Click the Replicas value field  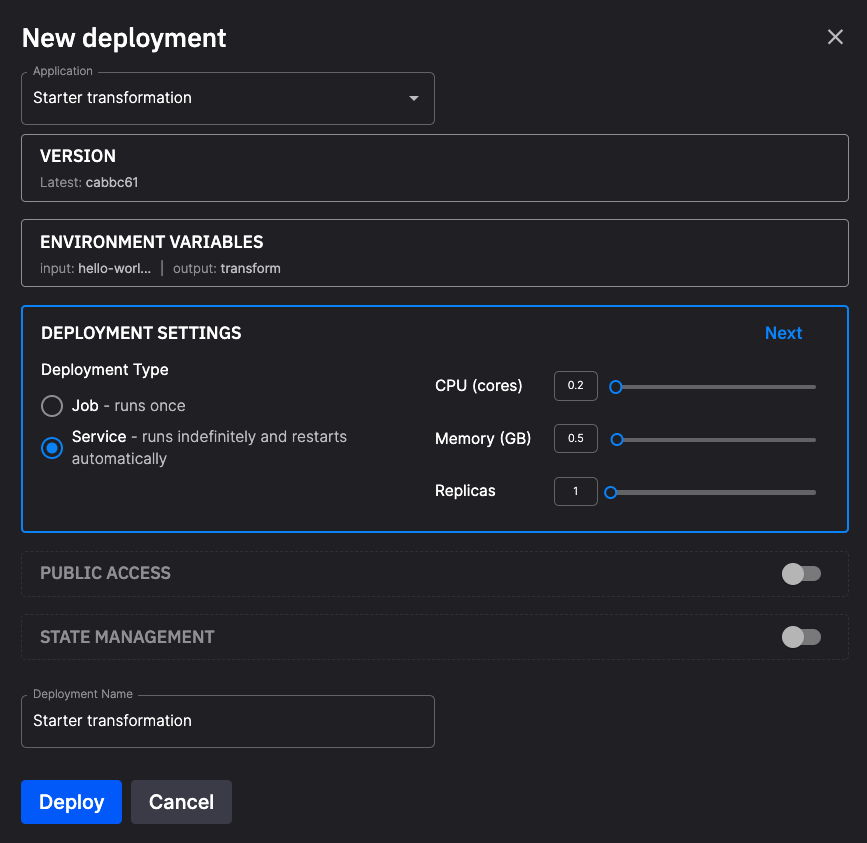[576, 491]
